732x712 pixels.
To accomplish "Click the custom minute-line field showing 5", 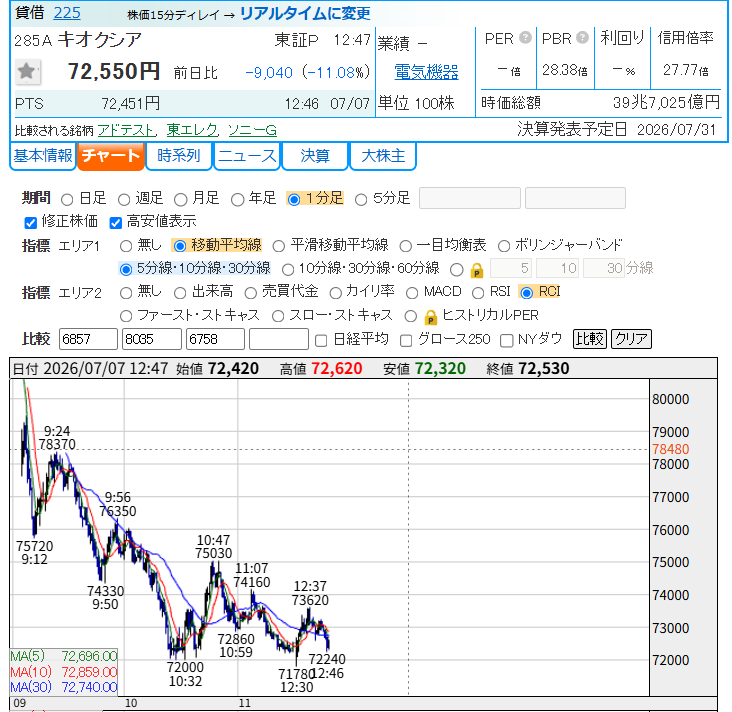I will [511, 268].
